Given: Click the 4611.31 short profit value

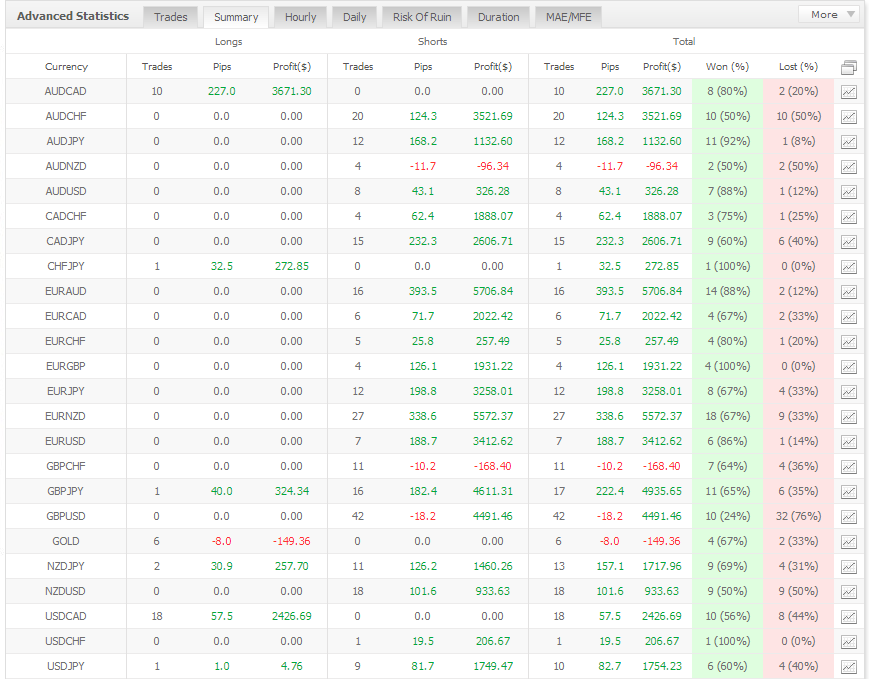Looking at the screenshot, I should pos(493,492).
